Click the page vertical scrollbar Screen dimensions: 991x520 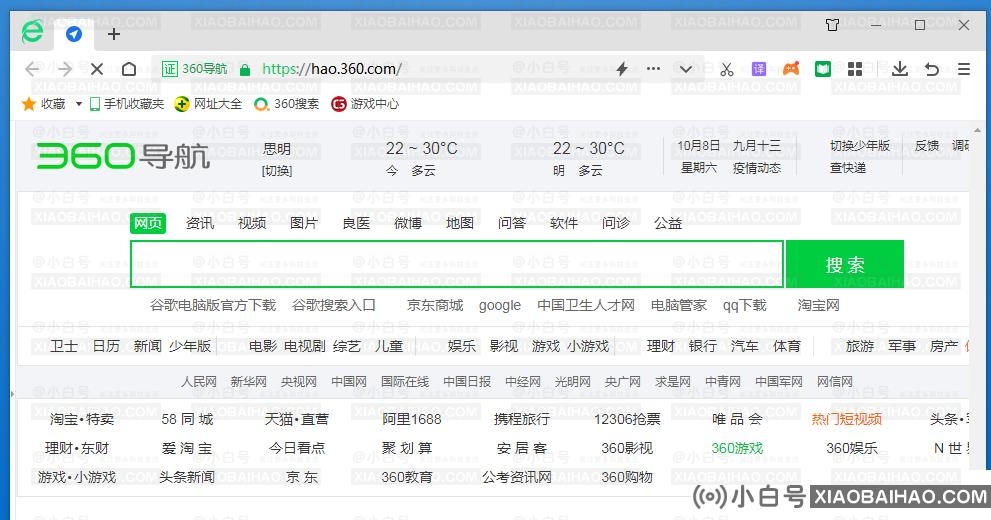[x=979, y=297]
